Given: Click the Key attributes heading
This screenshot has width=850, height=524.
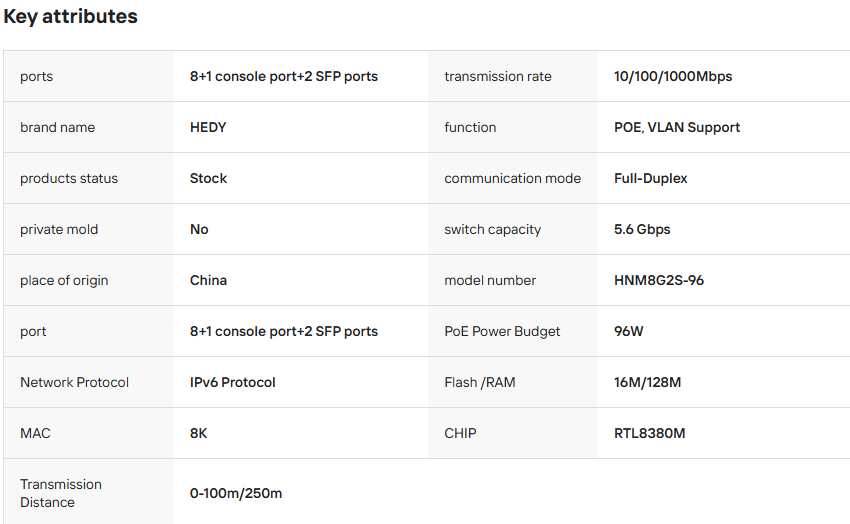Looking at the screenshot, I should pos(70,16).
